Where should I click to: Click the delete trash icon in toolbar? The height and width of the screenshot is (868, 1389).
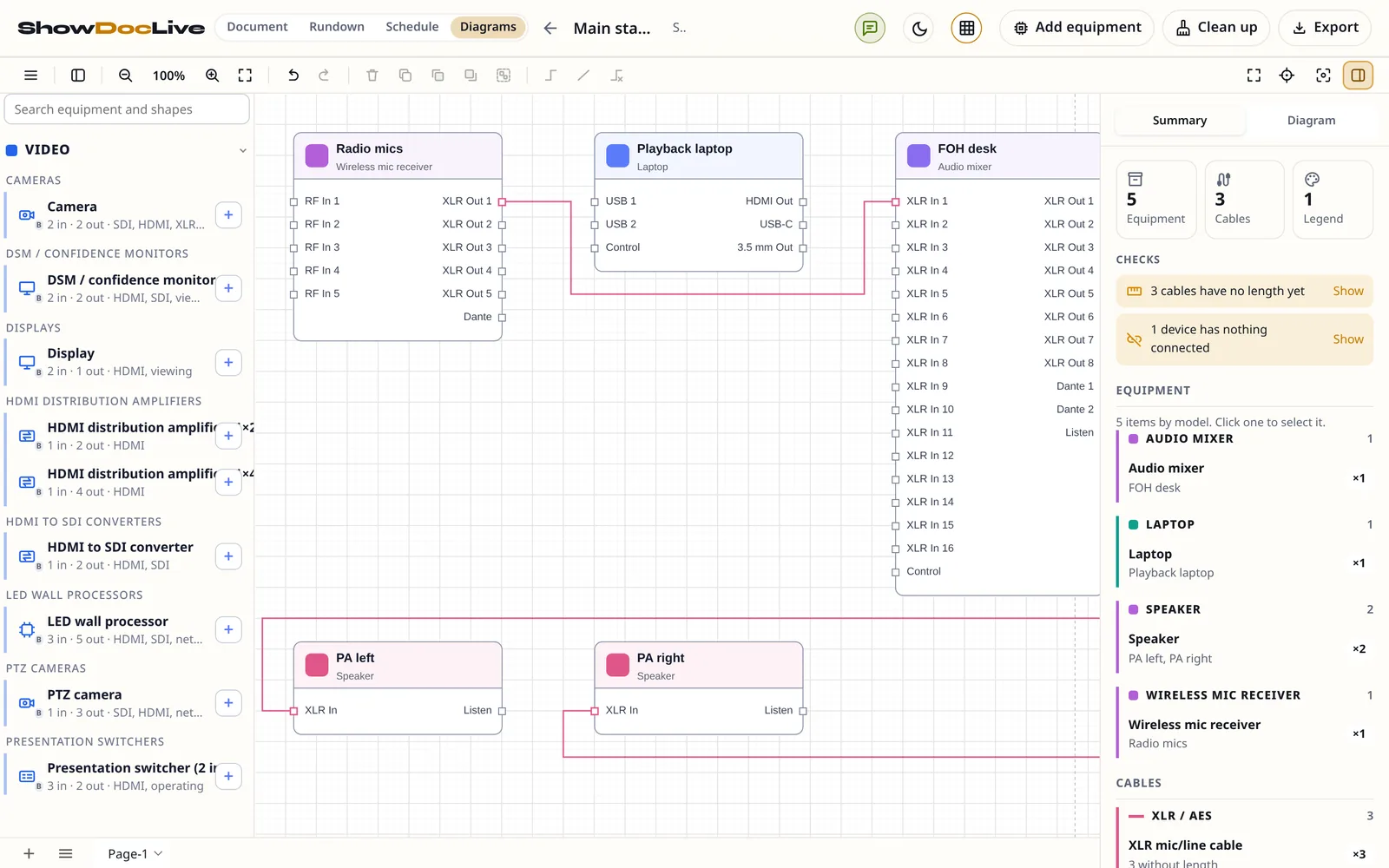[x=372, y=76]
